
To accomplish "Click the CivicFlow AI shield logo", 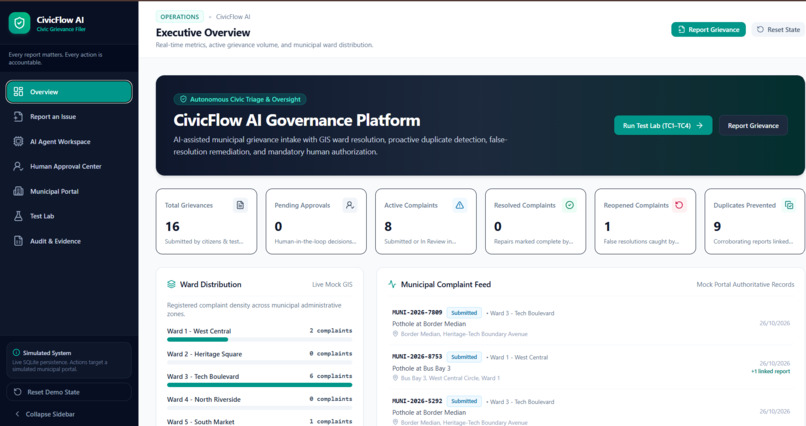I will coord(20,23).
